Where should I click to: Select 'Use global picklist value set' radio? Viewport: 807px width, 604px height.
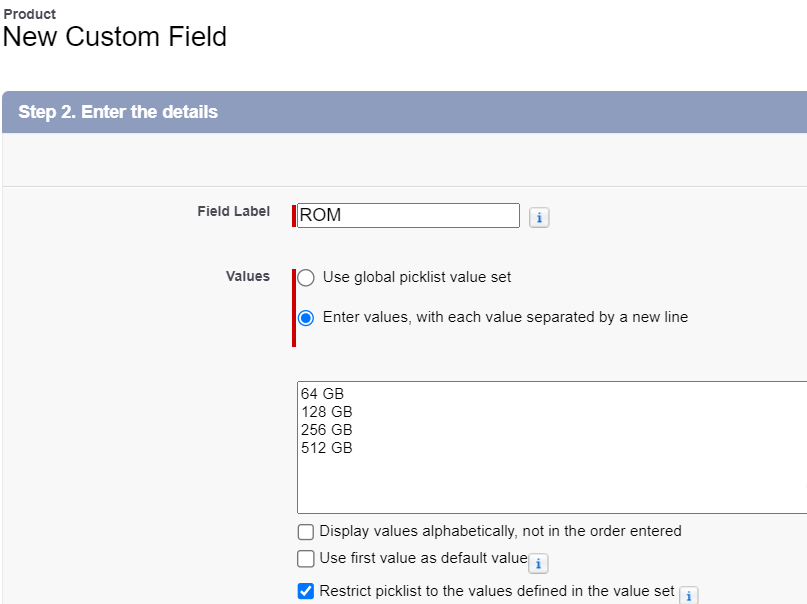click(x=306, y=277)
